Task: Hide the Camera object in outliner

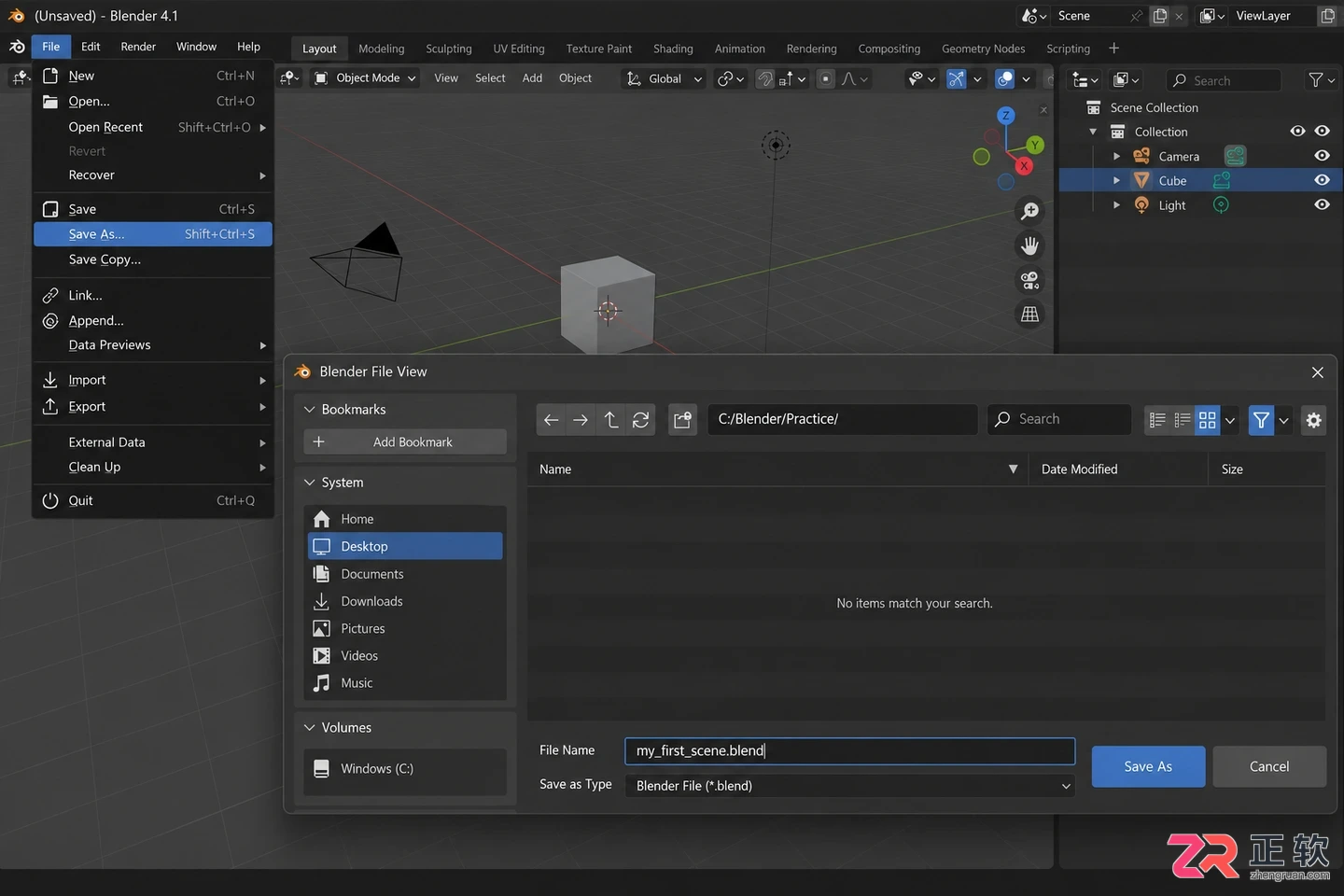Action: pos(1322,156)
